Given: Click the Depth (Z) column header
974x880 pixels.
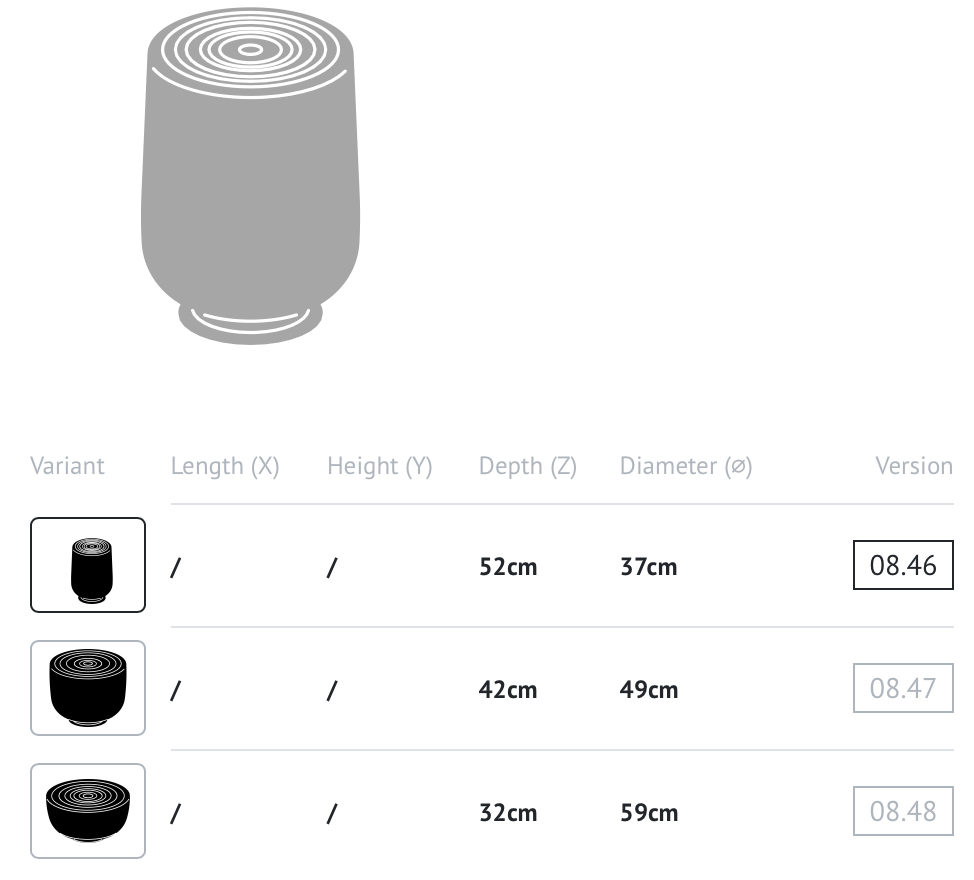Looking at the screenshot, I should click(x=527, y=466).
